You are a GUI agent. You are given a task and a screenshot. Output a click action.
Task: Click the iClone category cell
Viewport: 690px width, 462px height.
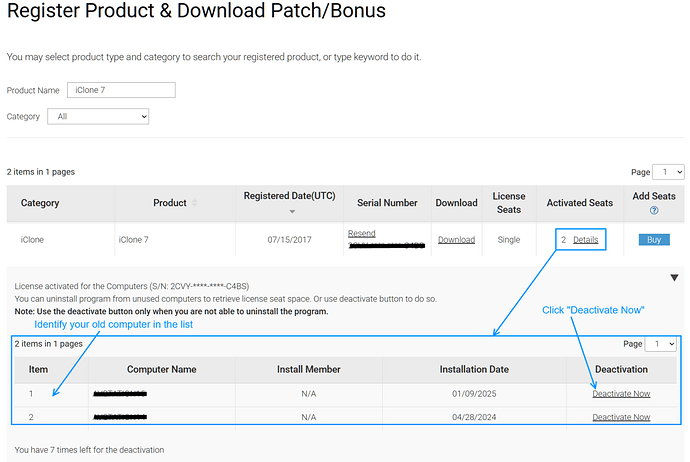click(x=32, y=240)
